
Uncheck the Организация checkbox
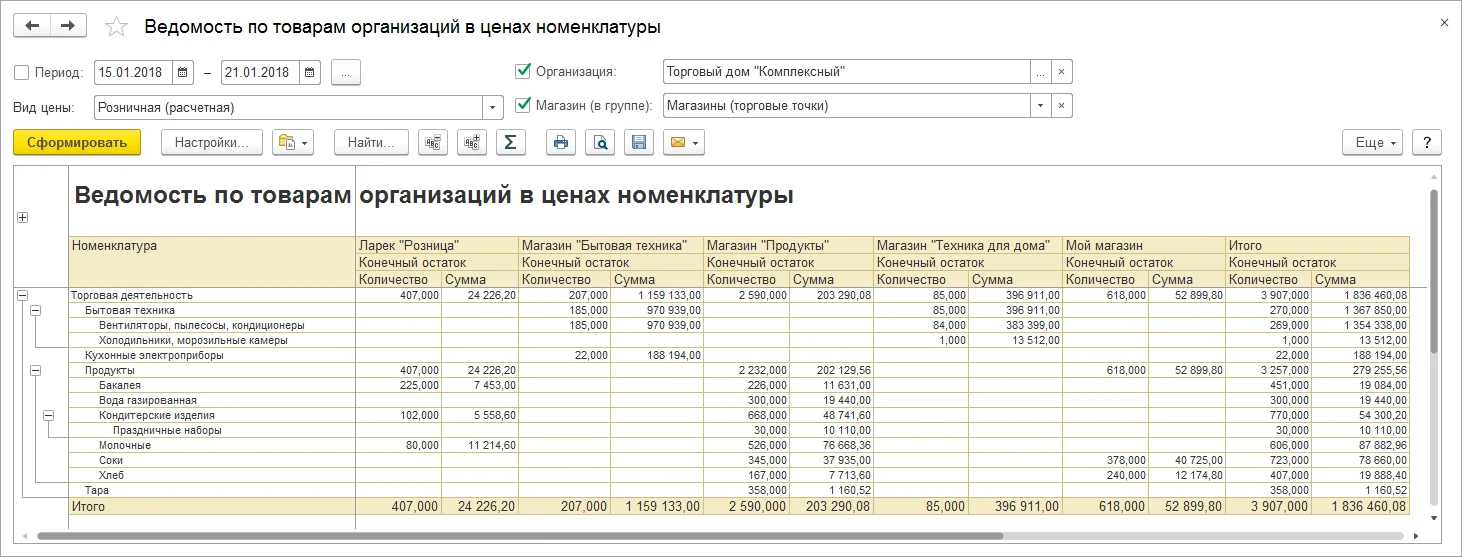pos(522,71)
